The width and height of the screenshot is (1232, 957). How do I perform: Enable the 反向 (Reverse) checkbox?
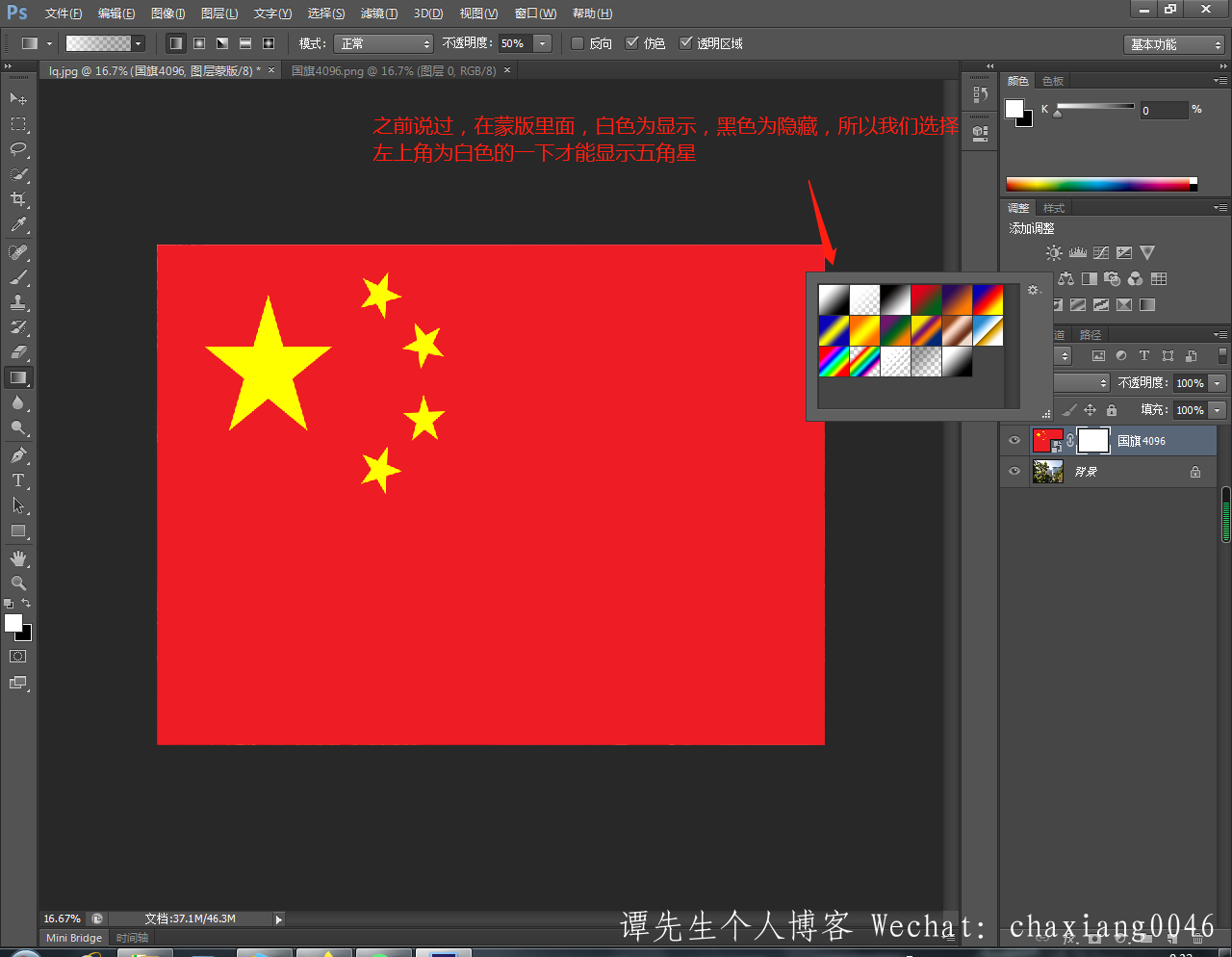tap(577, 43)
